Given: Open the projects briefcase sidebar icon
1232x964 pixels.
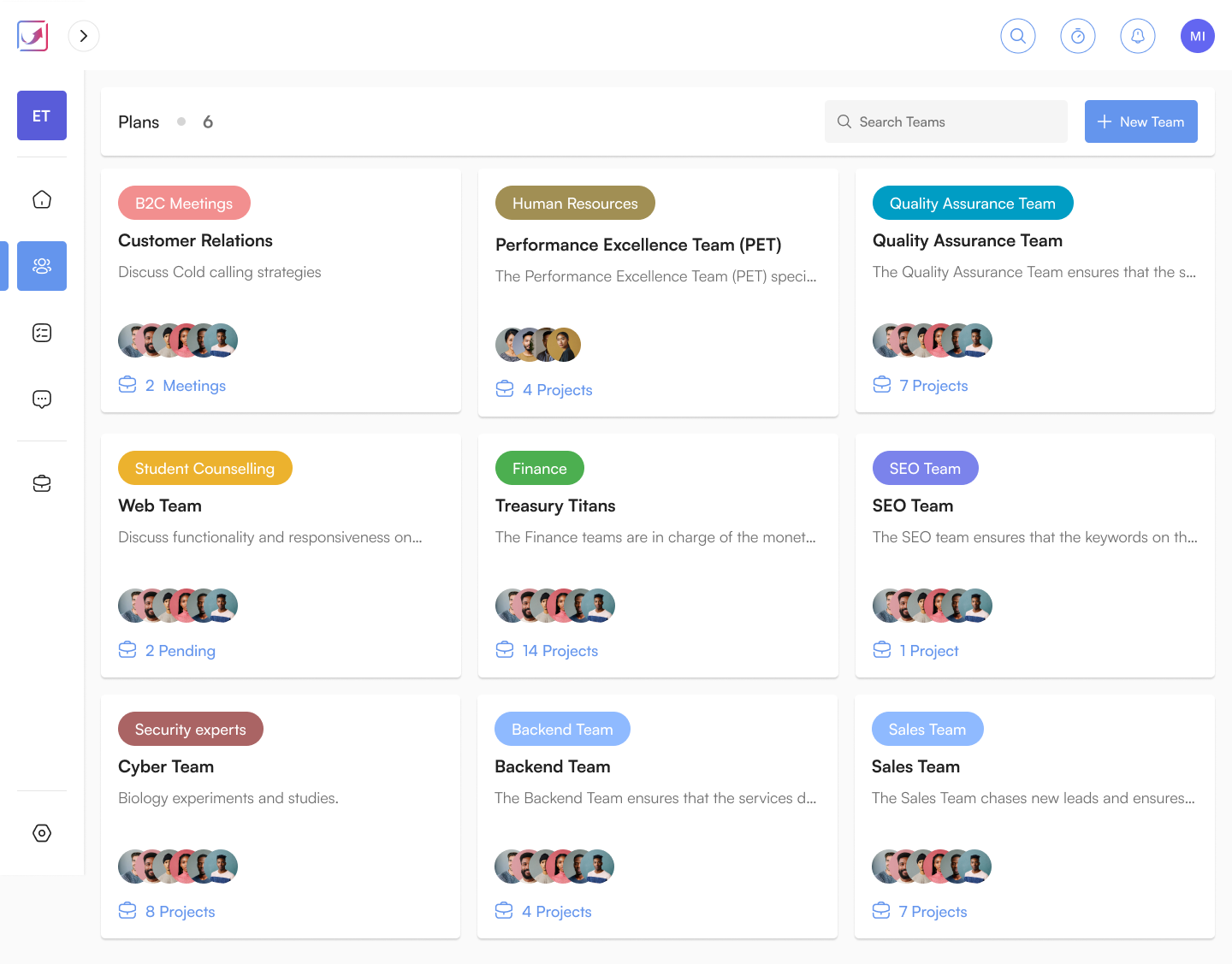Looking at the screenshot, I should 42,483.
